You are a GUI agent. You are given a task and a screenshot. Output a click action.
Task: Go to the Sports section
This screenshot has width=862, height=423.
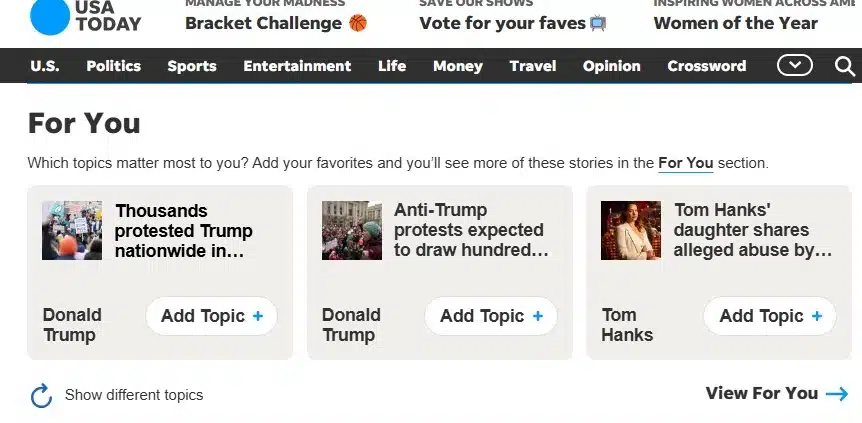click(192, 66)
